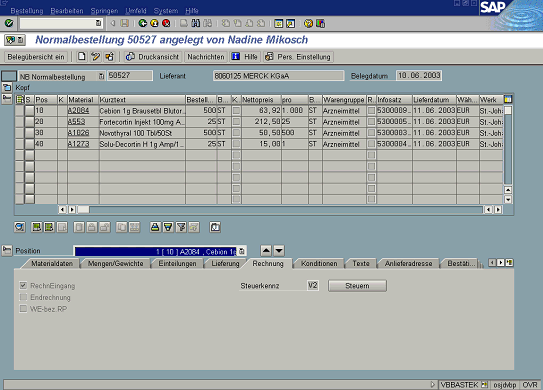Screen dimensions: 543x390
Task: Click the last icon in item toolbar
Action: [x=215, y=227]
